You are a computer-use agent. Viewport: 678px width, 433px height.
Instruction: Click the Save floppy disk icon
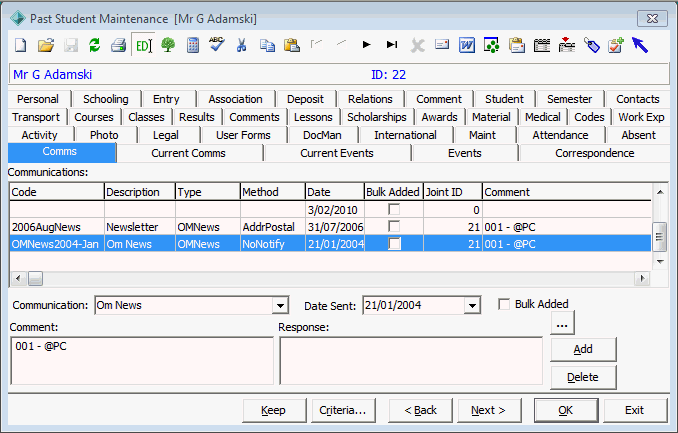point(70,45)
